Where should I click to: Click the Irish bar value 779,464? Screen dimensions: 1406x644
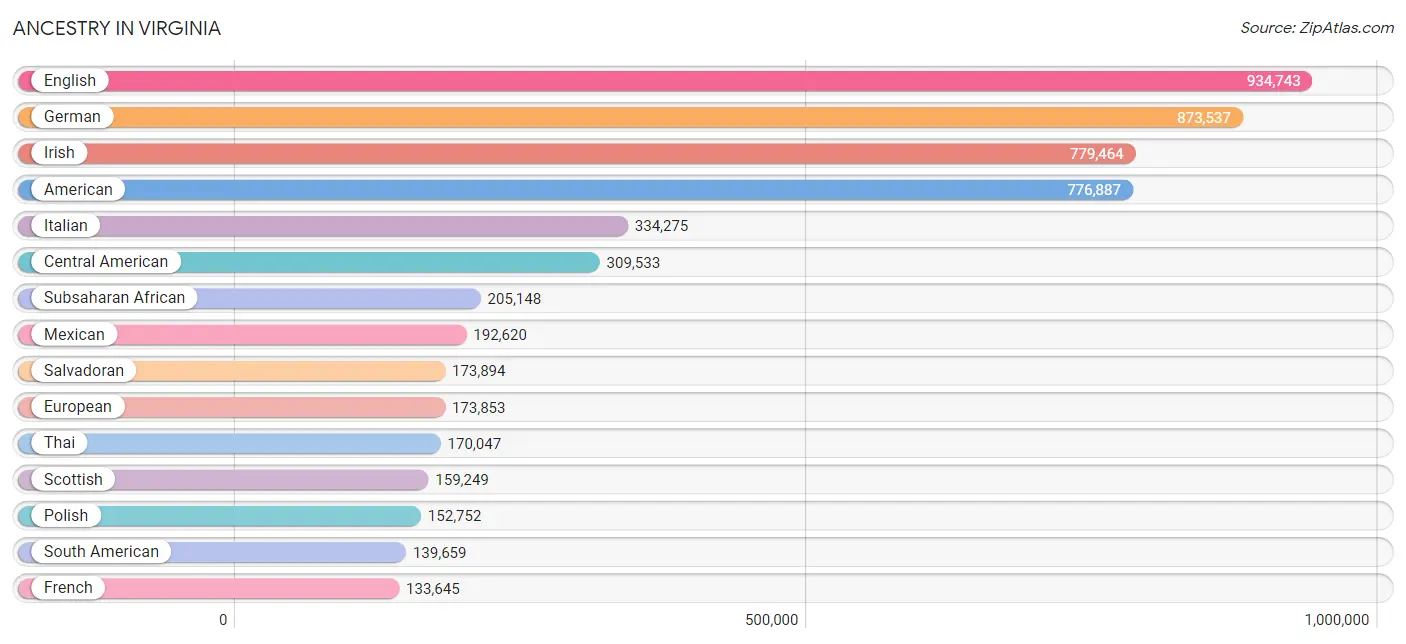(x=1096, y=153)
